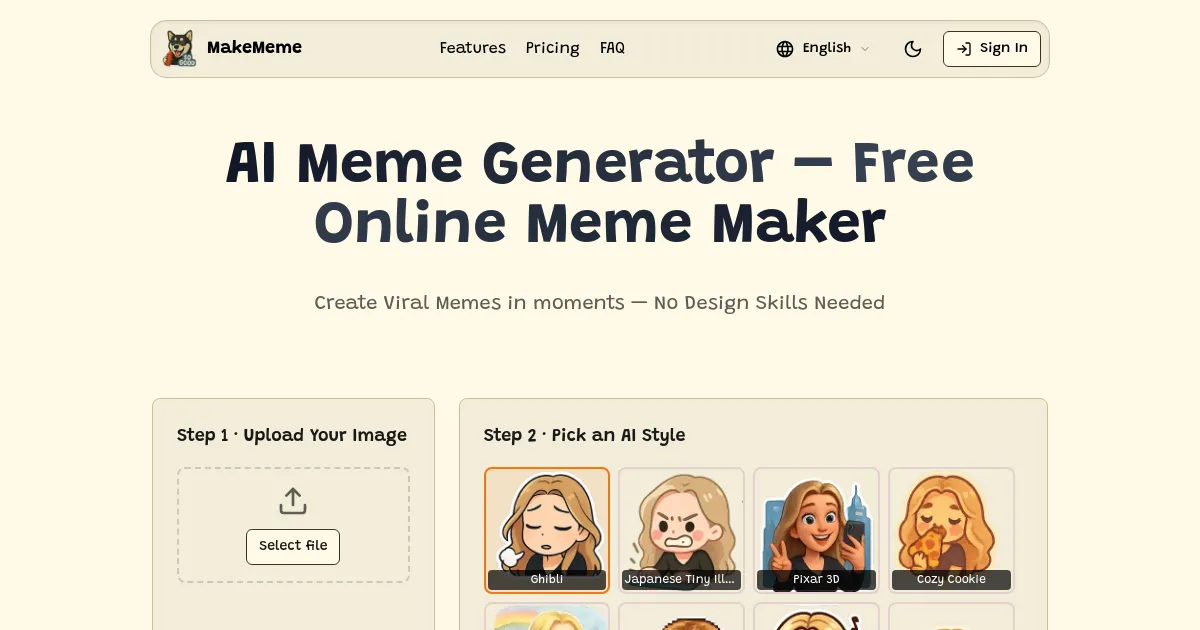Click the globe language icon

785,49
